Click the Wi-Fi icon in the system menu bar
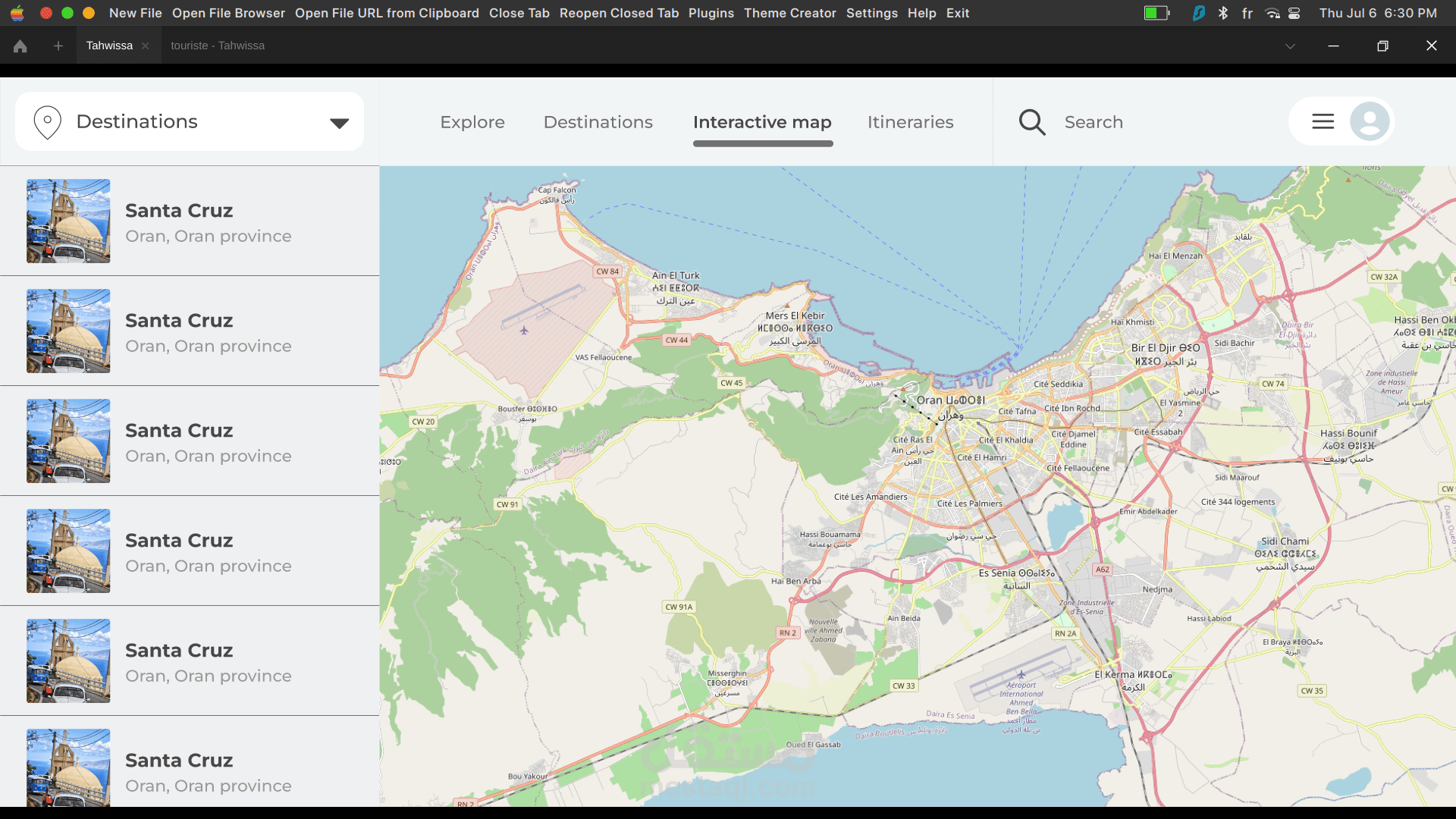The height and width of the screenshot is (819, 1456). [x=1272, y=13]
